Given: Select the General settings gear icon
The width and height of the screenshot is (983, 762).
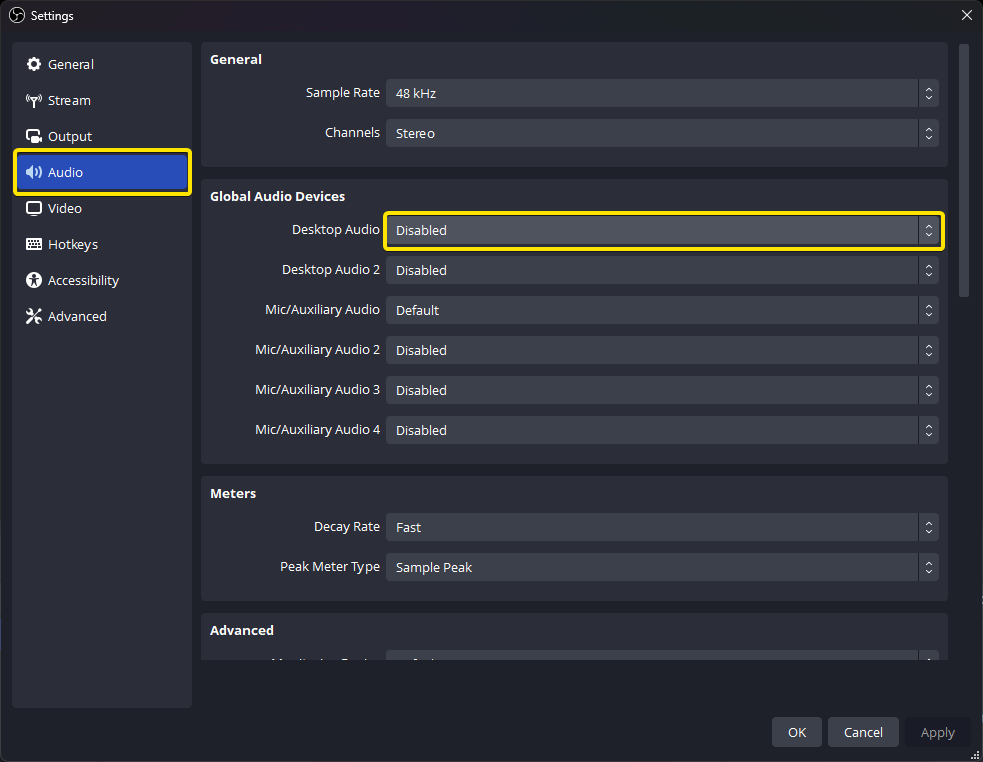Looking at the screenshot, I should click(34, 64).
